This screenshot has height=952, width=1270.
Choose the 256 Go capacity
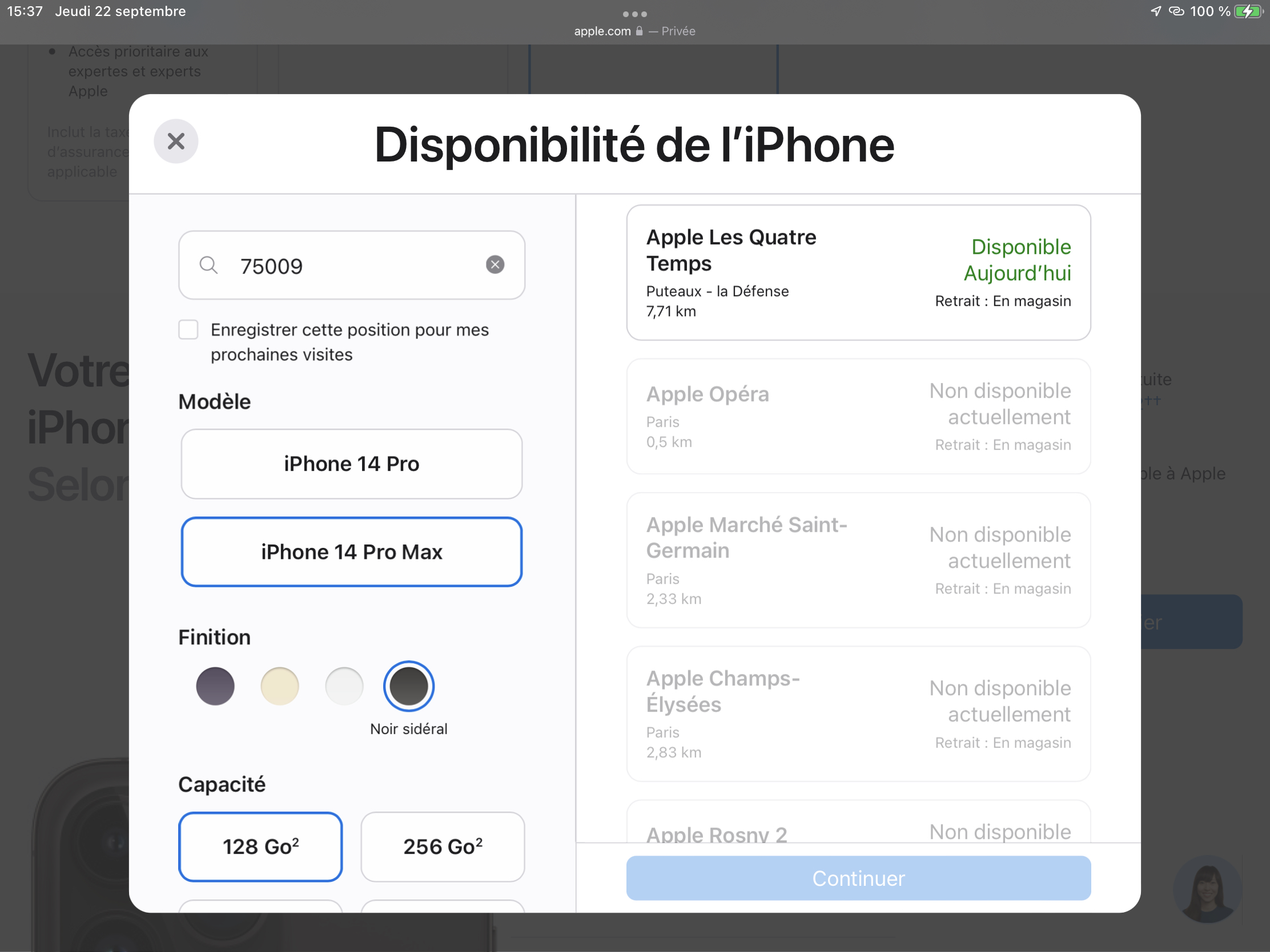(x=443, y=846)
